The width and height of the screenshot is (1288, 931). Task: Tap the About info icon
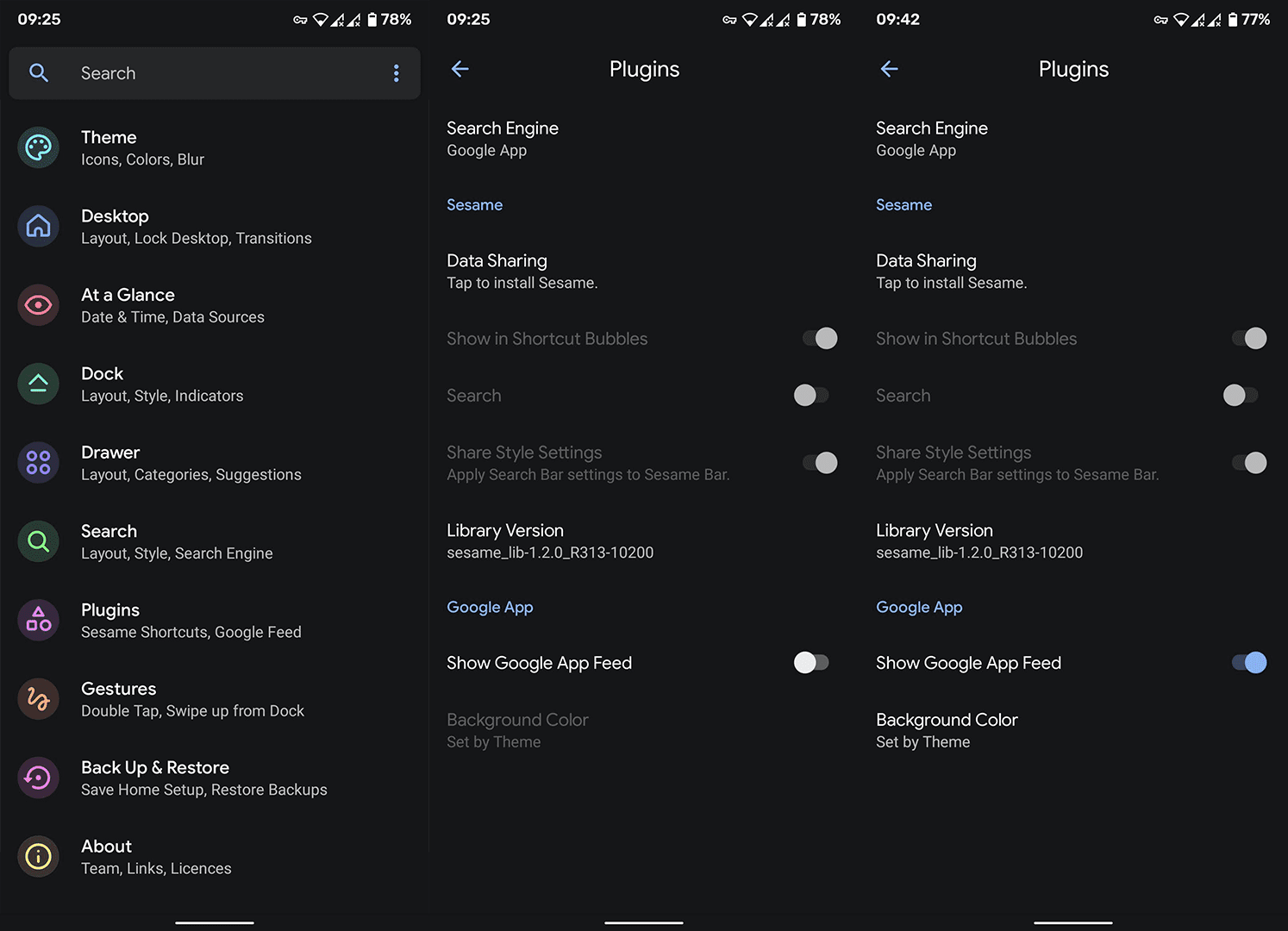pos(38,857)
